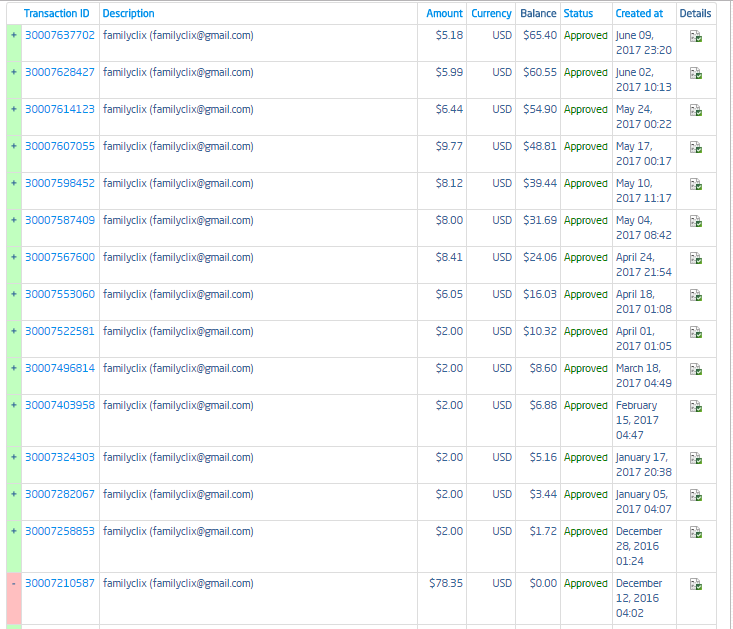Expand plus sign on row 30007614123
The height and width of the screenshot is (629, 733).
pos(14,109)
